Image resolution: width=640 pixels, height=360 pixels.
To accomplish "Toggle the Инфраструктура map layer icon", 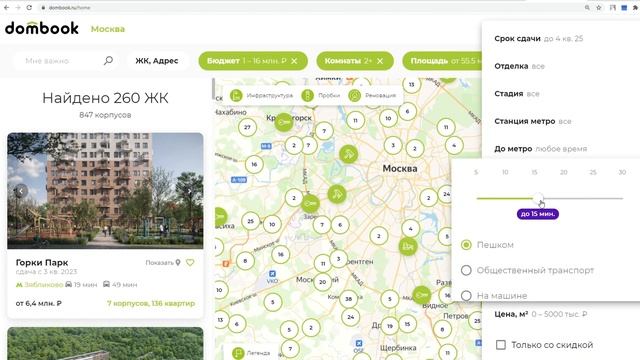I will (236, 96).
